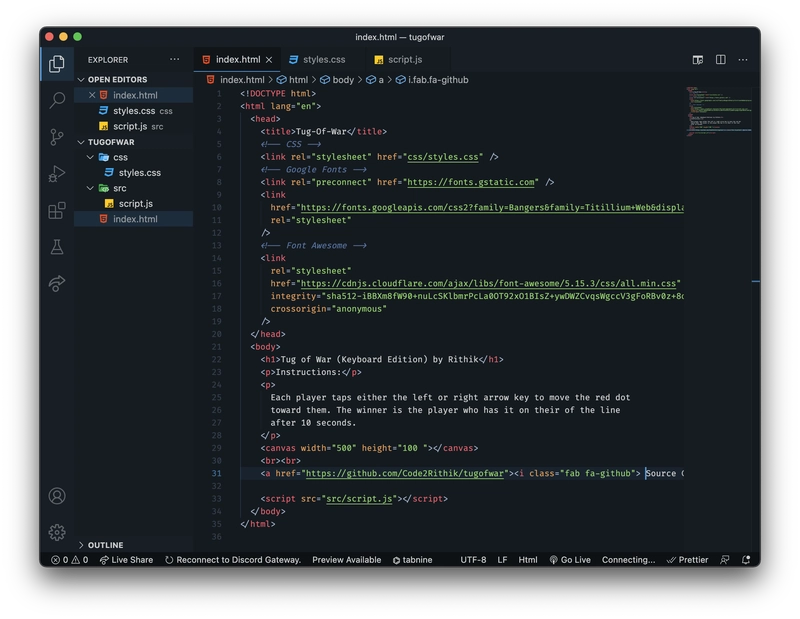Change the LF end of line sequence
This screenshot has width=800, height=619.
[502, 560]
